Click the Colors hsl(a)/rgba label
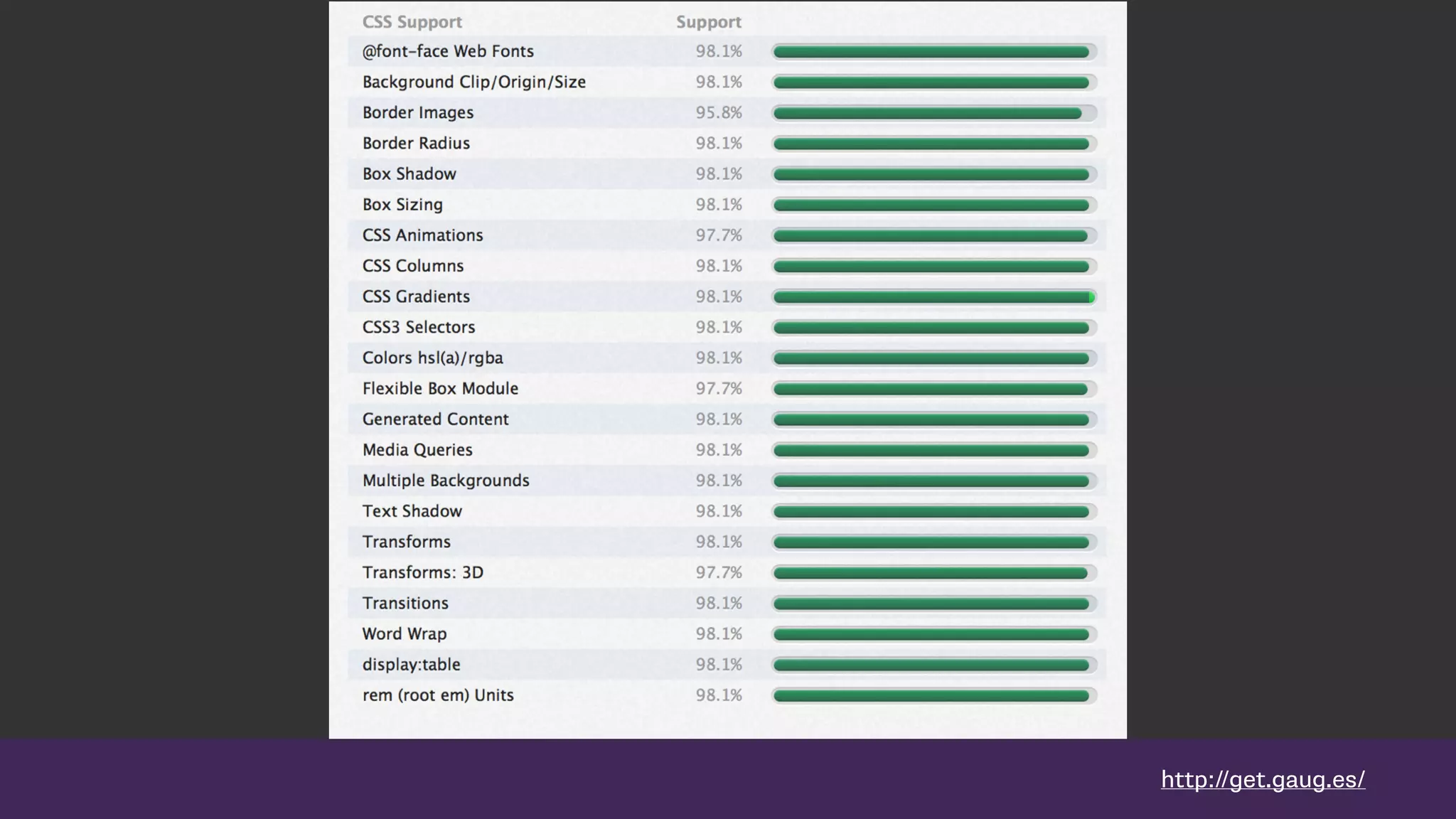Screen dimensions: 1456x819 [432, 358]
